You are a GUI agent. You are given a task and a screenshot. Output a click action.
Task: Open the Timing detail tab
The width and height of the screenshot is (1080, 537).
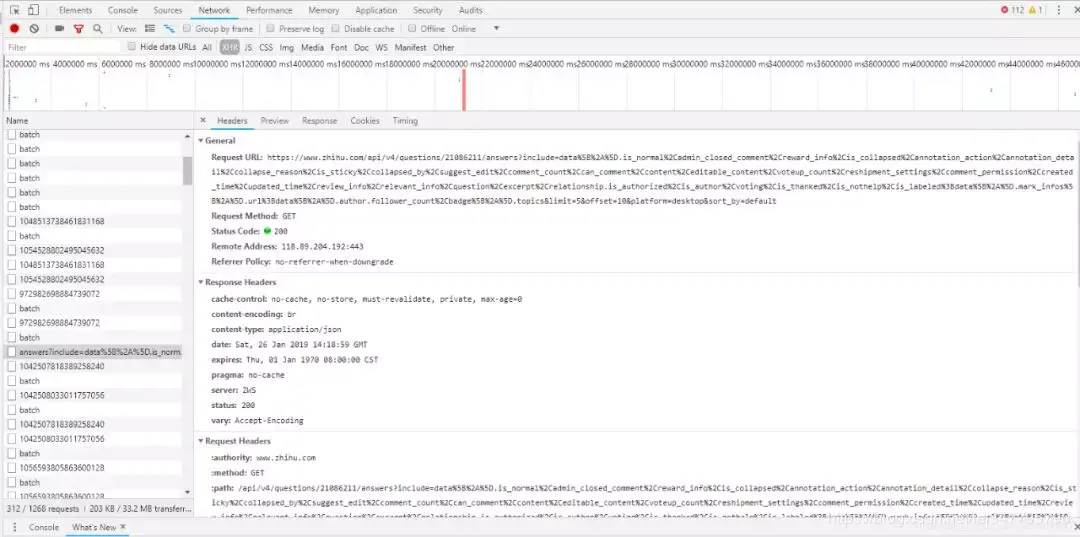pyautogui.click(x=405, y=120)
